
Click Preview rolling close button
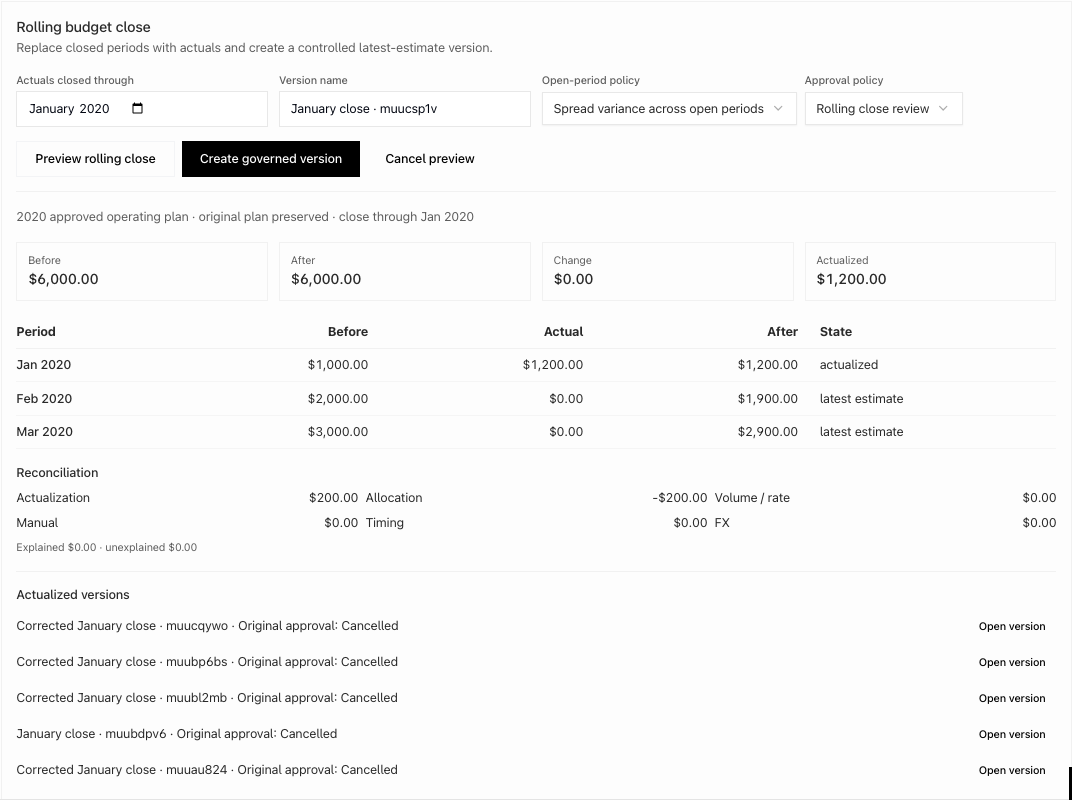(x=96, y=159)
